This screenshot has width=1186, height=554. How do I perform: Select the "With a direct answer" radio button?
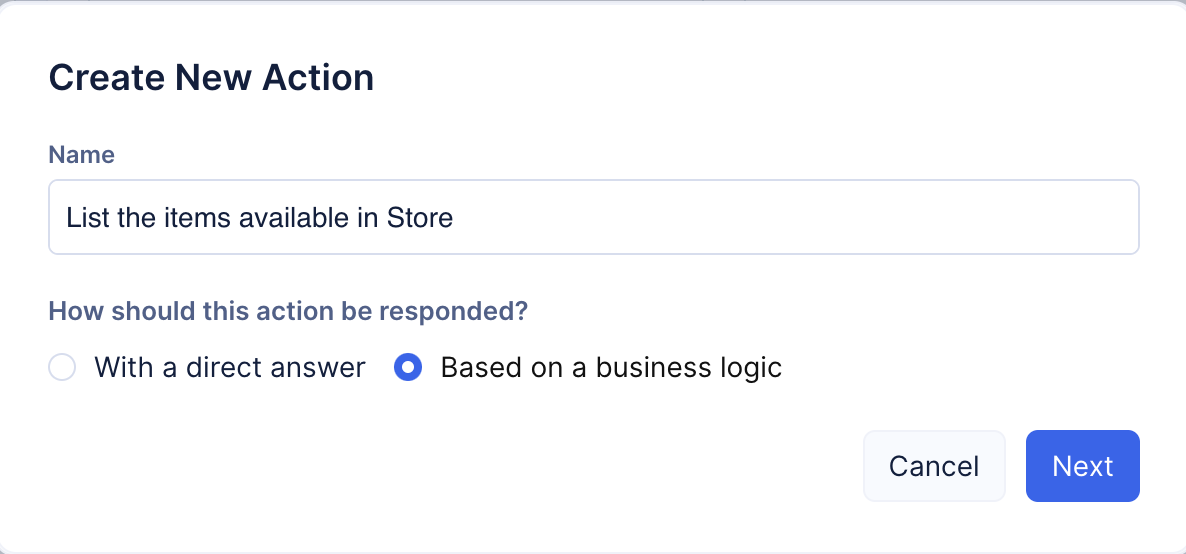pos(62,368)
